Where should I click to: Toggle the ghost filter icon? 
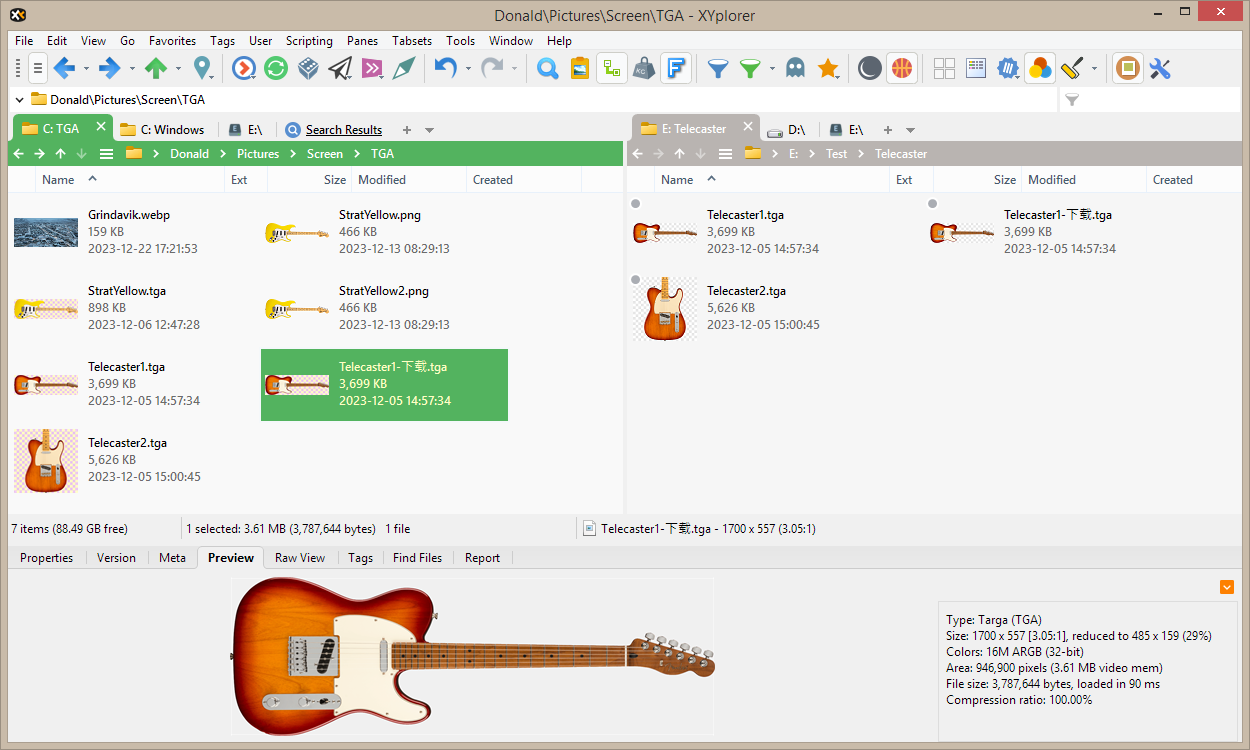(795, 68)
